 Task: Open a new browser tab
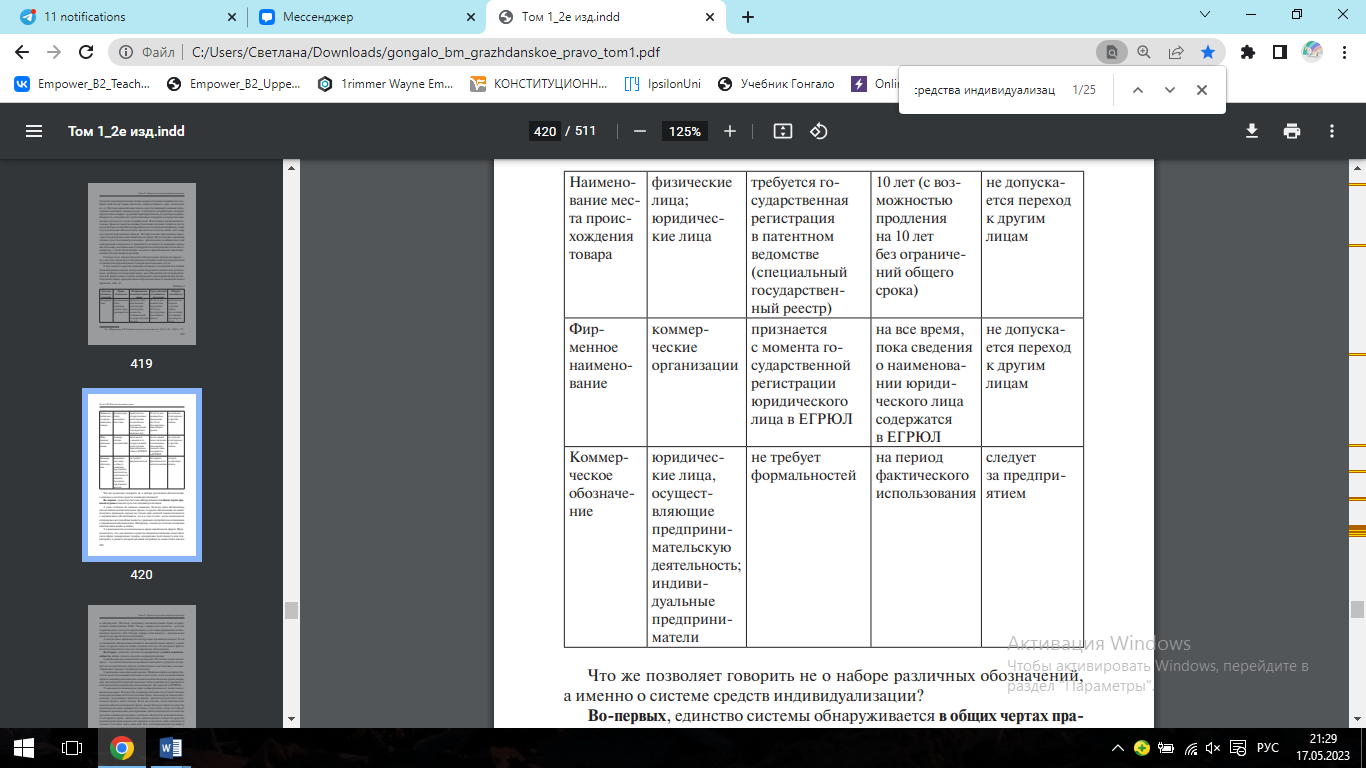[x=748, y=17]
